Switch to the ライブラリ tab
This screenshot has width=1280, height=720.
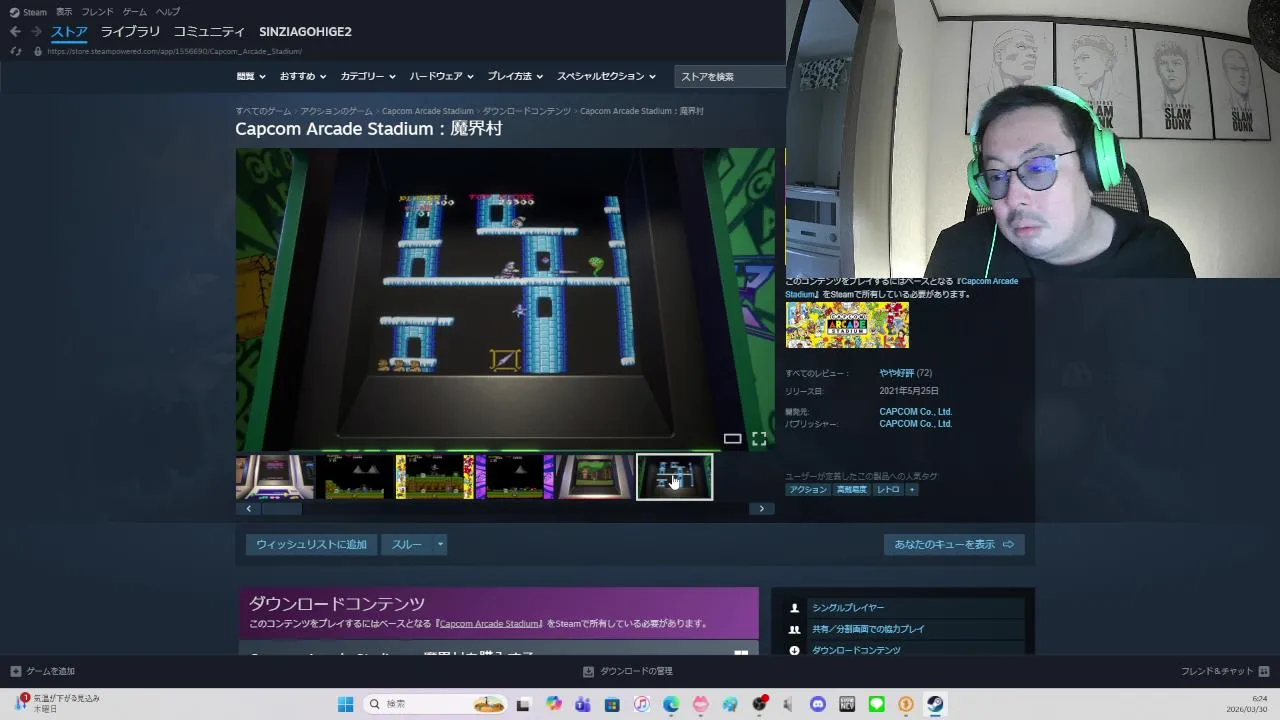pos(130,32)
